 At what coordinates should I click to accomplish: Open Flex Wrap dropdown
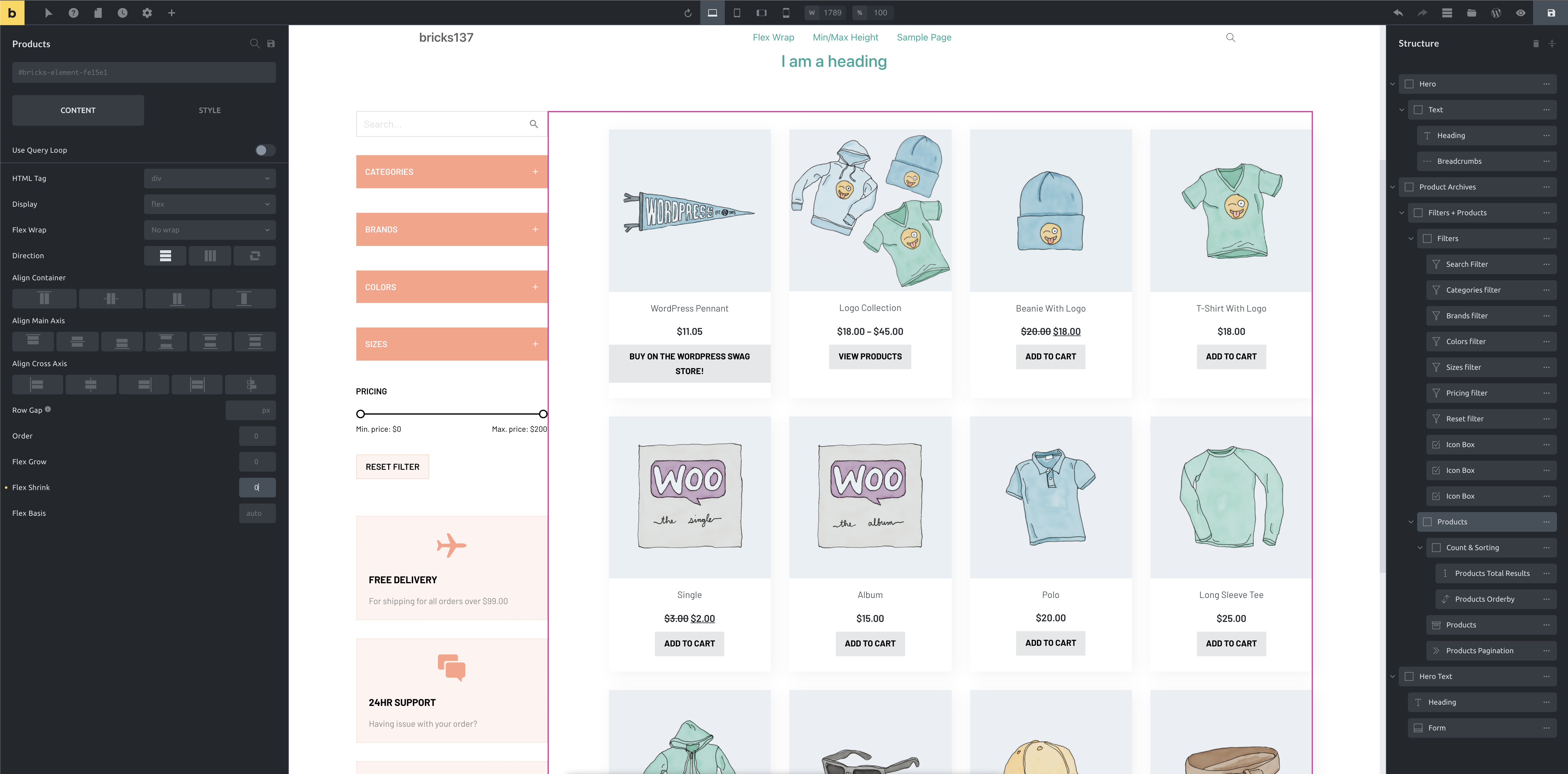pyautogui.click(x=210, y=230)
